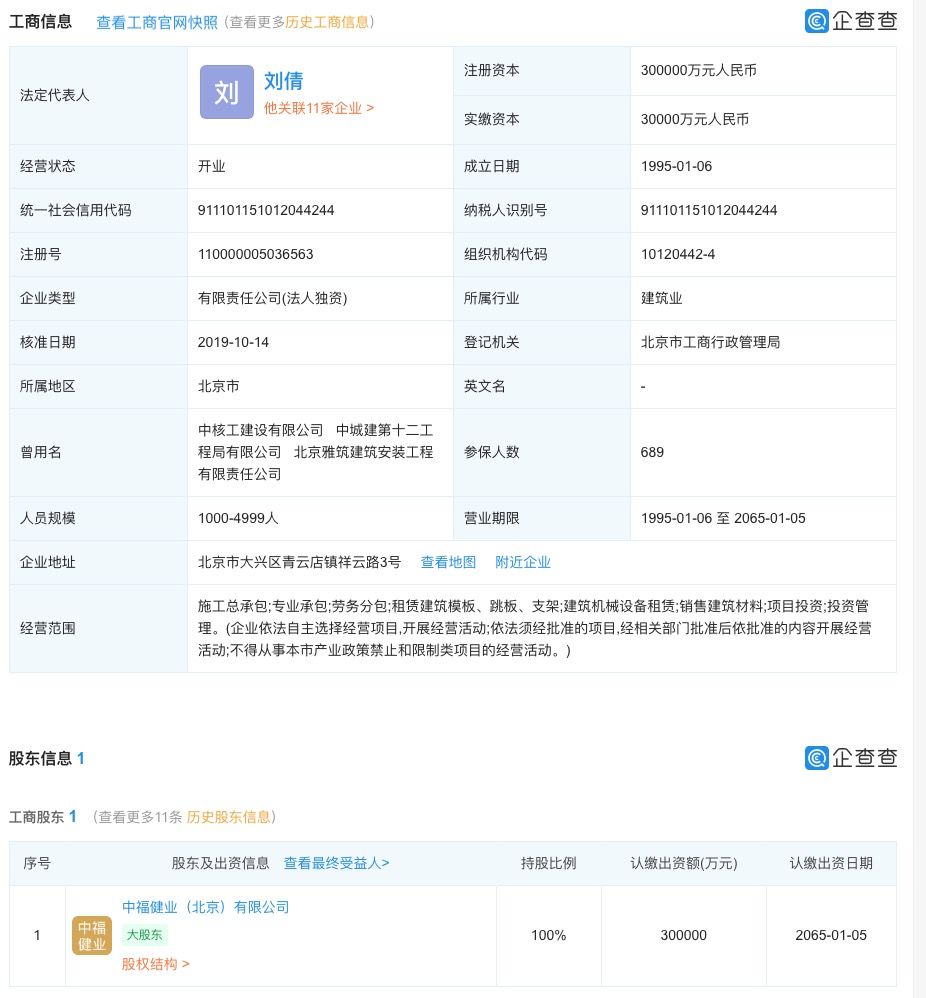926x998 pixels.
Task: Click 查看最终受益人 link
Action: click(x=336, y=863)
